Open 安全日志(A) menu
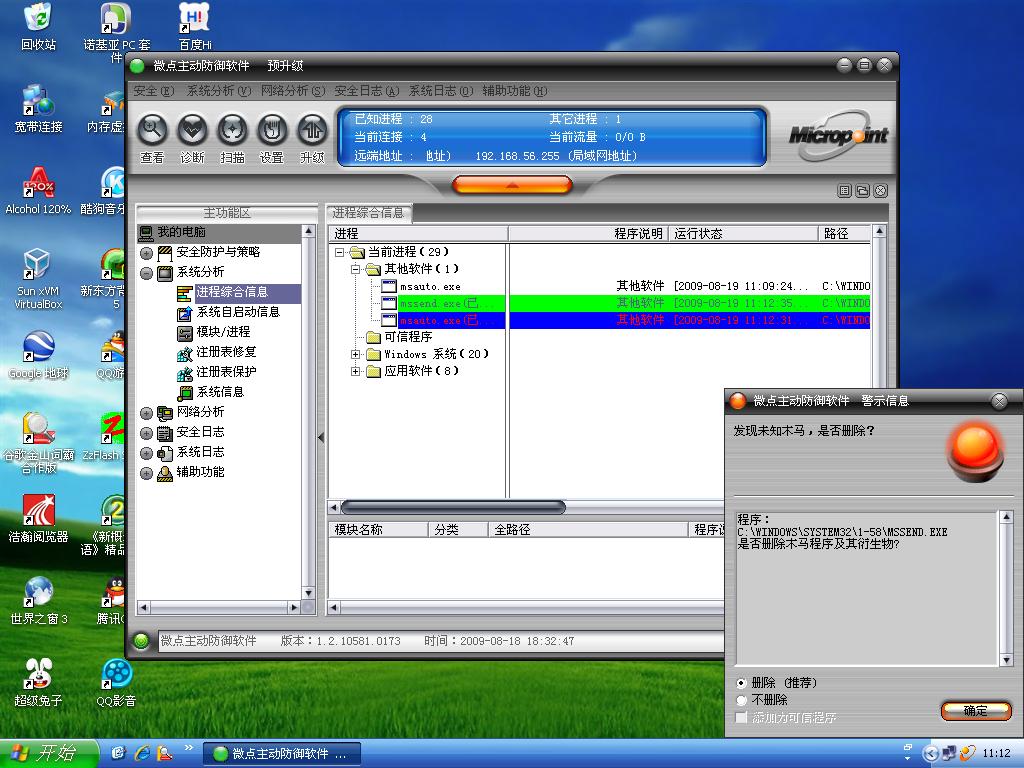The width and height of the screenshot is (1024, 768). pyautogui.click(x=366, y=91)
